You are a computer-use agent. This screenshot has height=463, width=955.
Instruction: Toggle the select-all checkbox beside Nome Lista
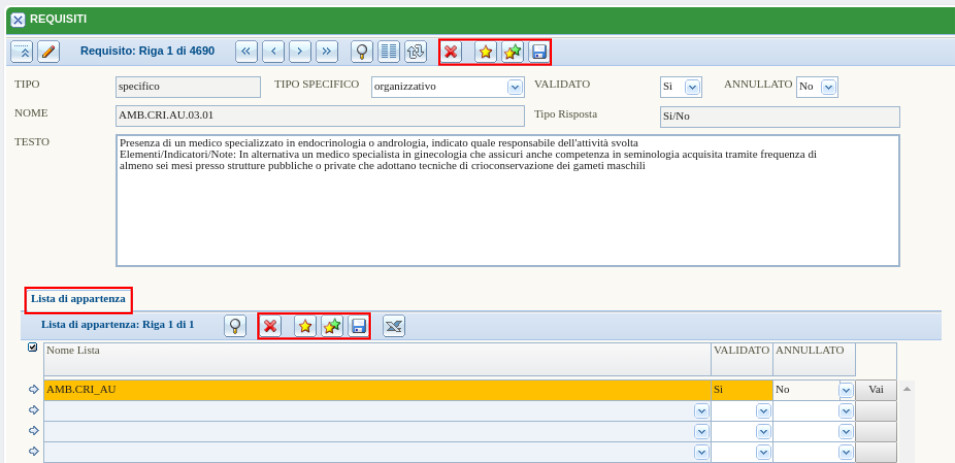(x=33, y=348)
